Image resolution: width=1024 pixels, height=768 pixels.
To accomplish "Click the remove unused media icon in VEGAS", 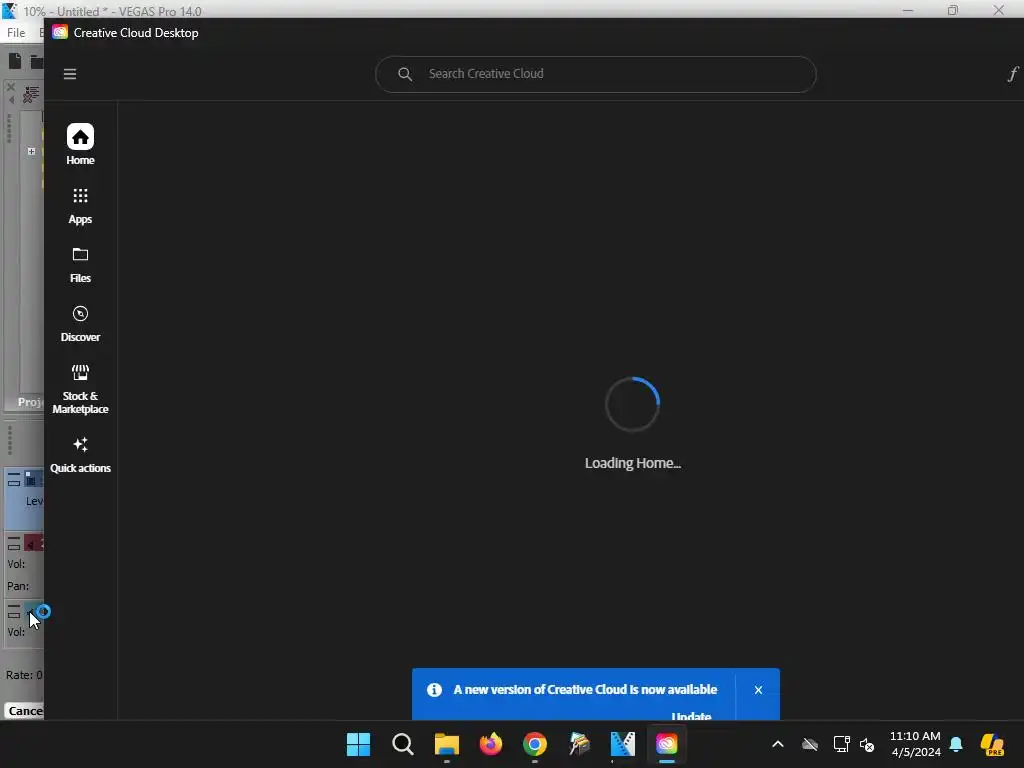I will tap(31, 95).
